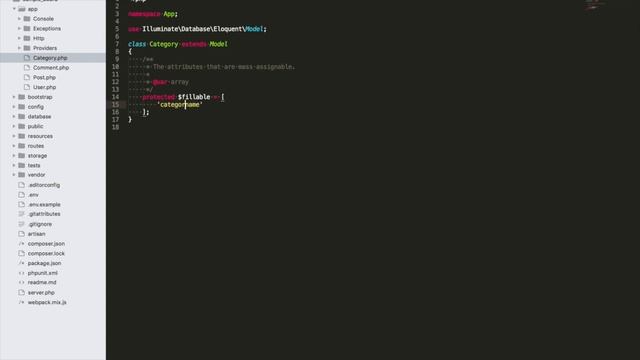Viewport: 640px width, 360px height.
Task: Click the Providers folder icon
Action: coord(27,48)
